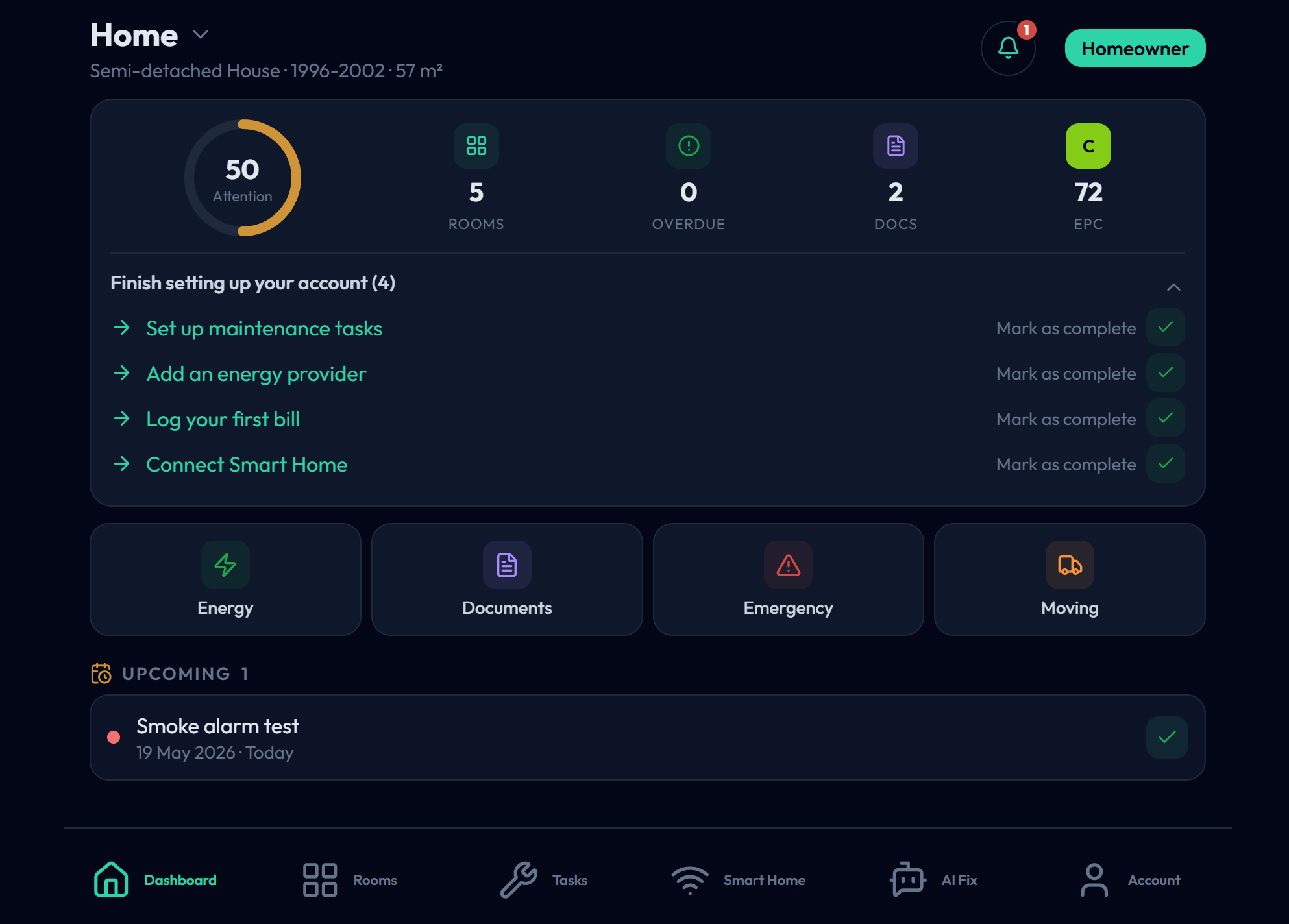This screenshot has width=1289, height=924.
Task: Click Mark as complete text for Smart Home
Action: tap(1066, 465)
